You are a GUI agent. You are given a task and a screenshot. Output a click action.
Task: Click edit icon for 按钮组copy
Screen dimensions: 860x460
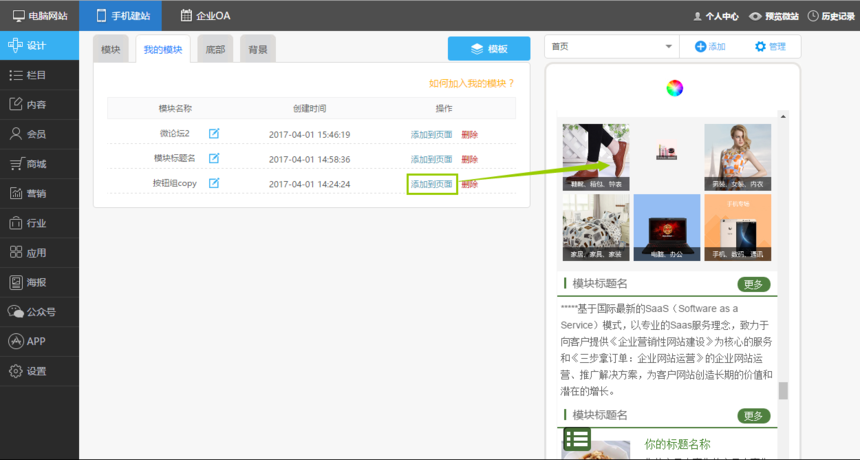click(214, 184)
